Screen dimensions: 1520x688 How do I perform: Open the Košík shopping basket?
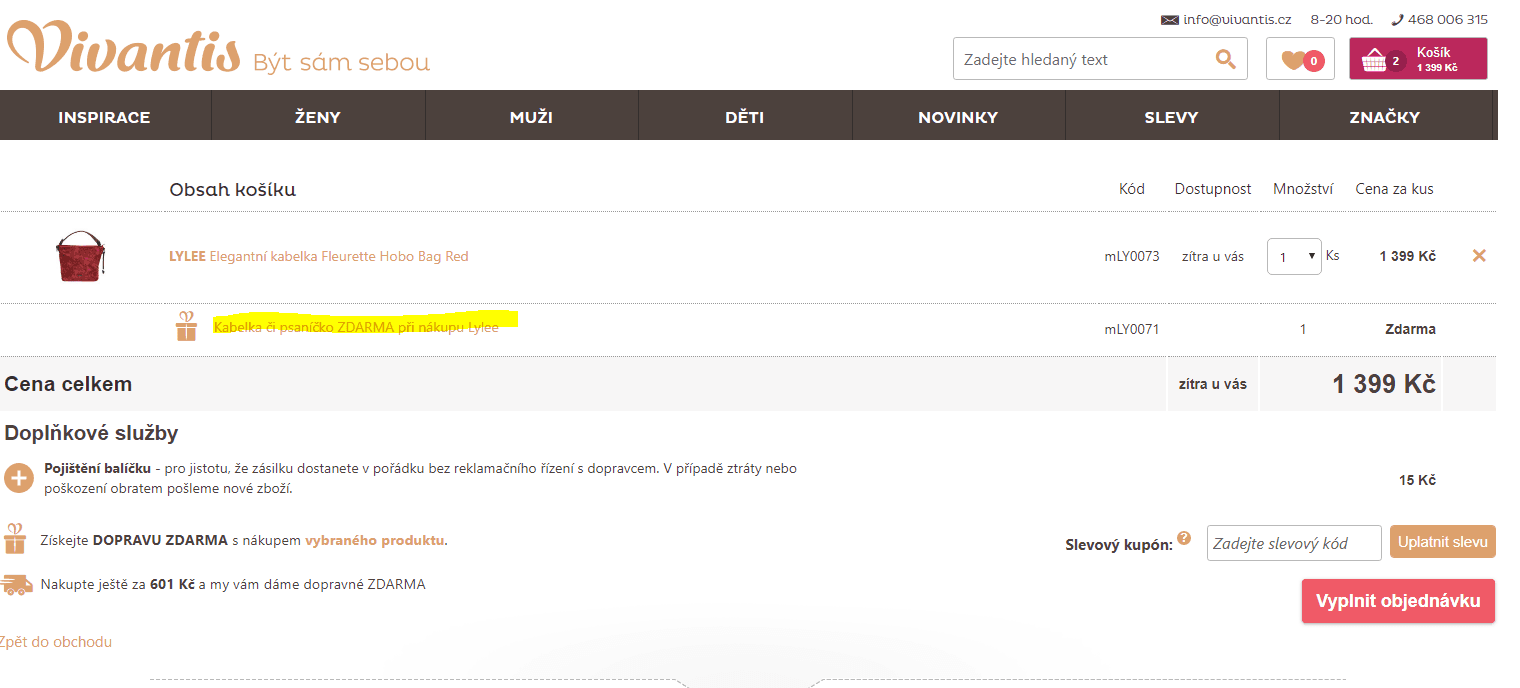click(1417, 59)
